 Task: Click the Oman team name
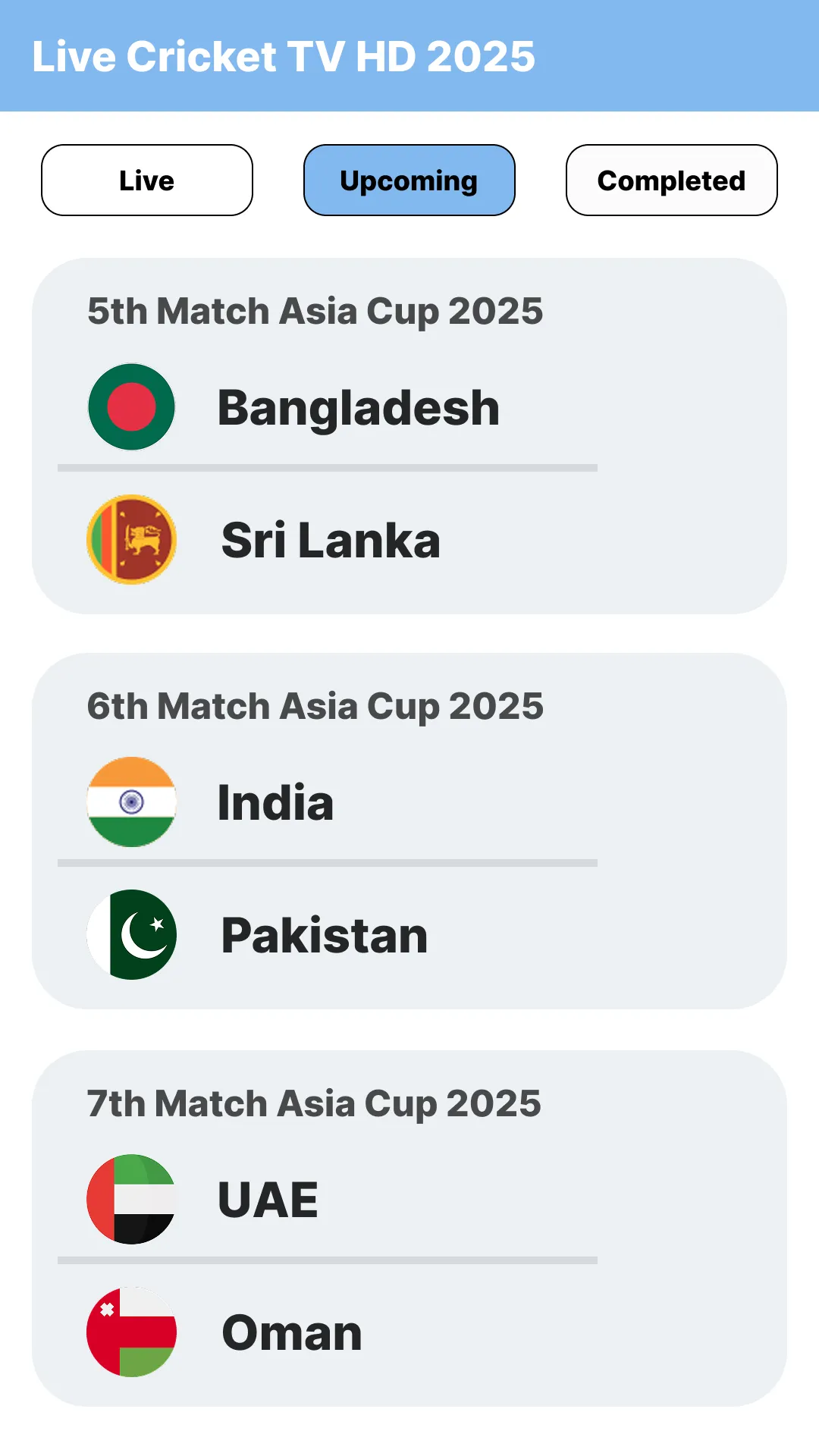tap(292, 1333)
